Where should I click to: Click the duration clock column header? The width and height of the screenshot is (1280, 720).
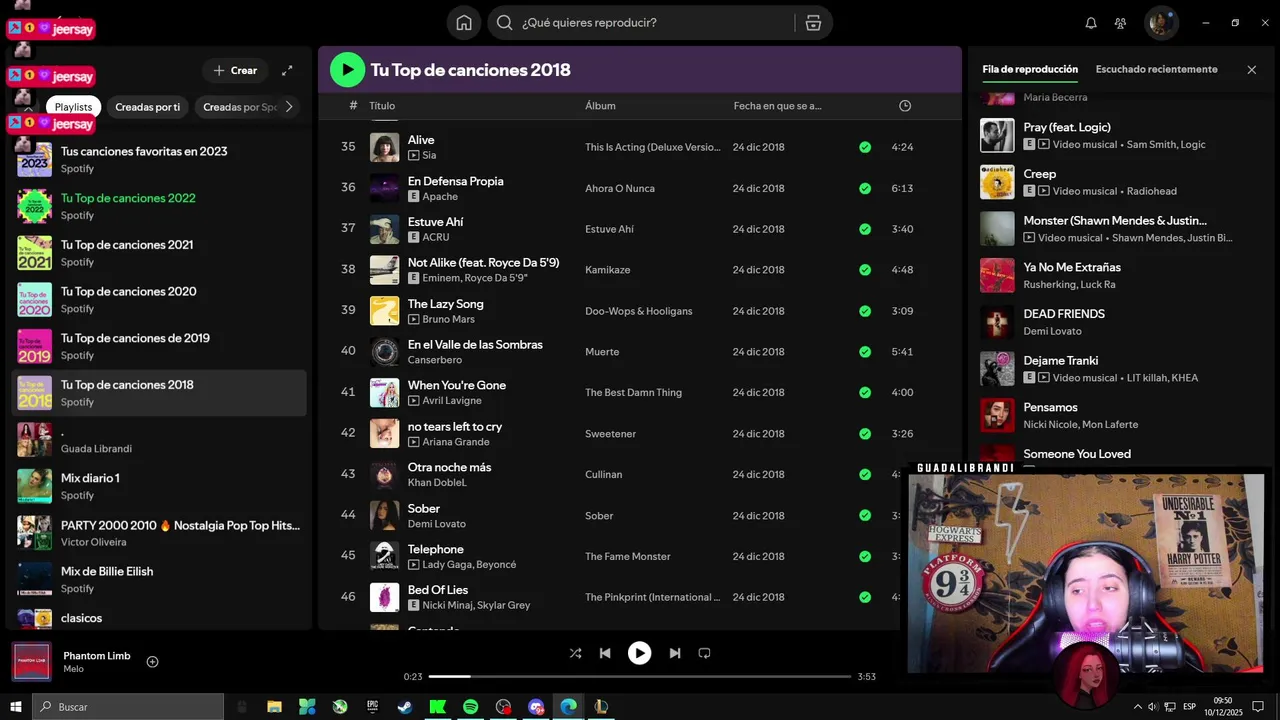tap(905, 106)
